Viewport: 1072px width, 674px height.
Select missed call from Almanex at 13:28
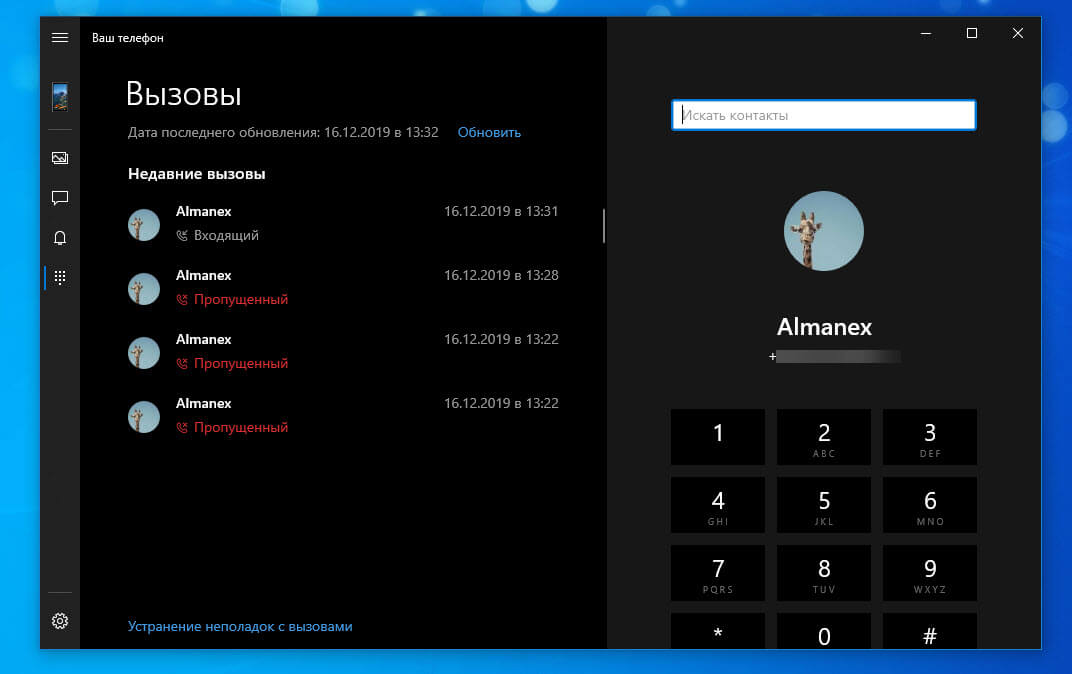click(x=343, y=288)
